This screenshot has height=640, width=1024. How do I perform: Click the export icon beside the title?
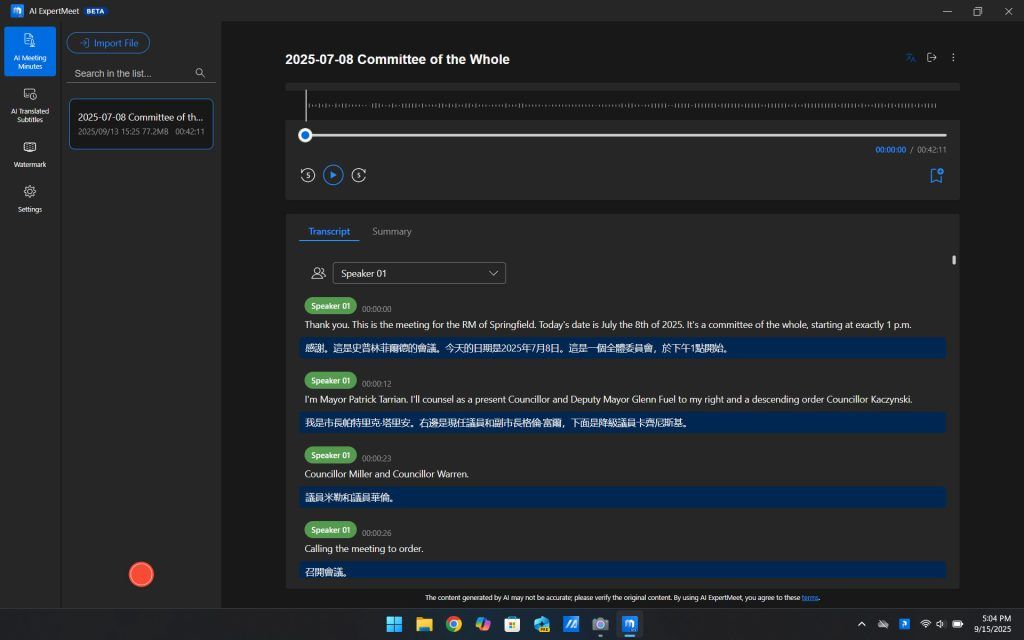[x=932, y=57]
